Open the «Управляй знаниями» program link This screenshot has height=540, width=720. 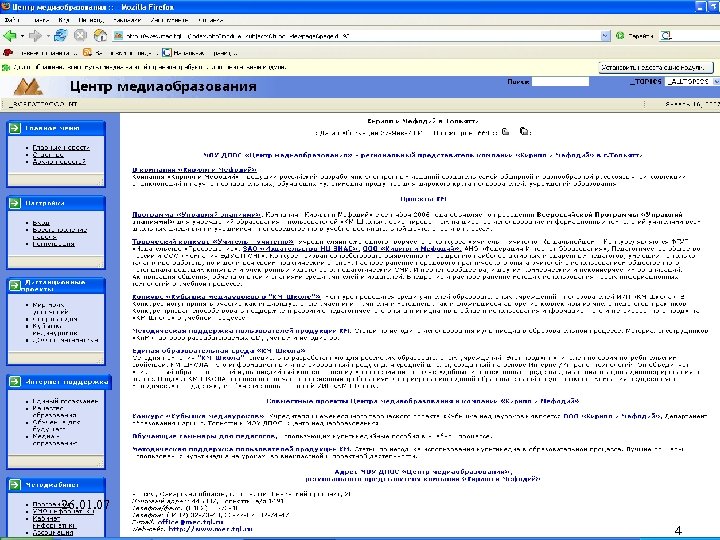pos(197,214)
